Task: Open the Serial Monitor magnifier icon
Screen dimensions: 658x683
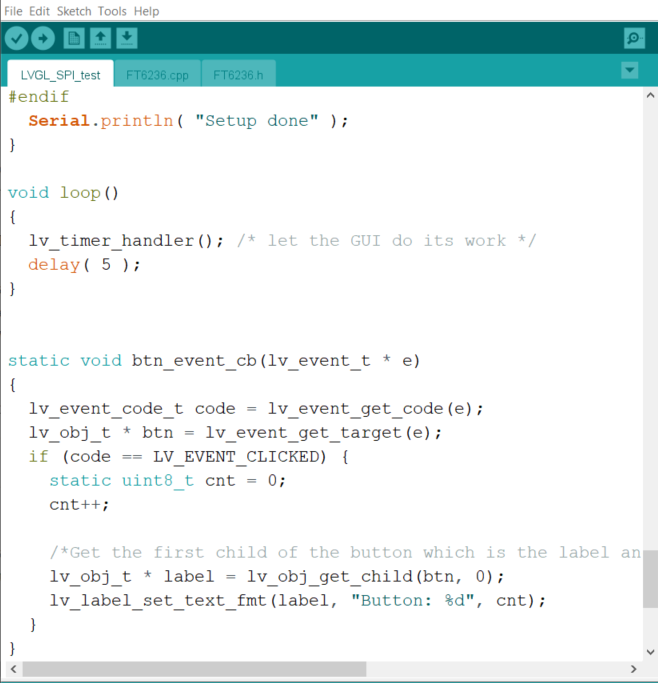Action: (634, 38)
